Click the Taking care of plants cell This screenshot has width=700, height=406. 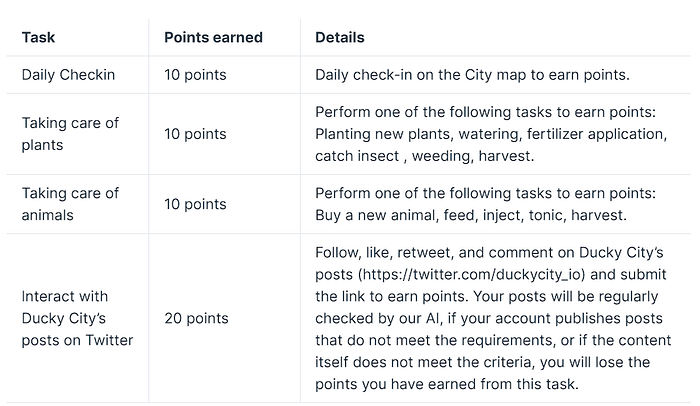[x=70, y=134]
